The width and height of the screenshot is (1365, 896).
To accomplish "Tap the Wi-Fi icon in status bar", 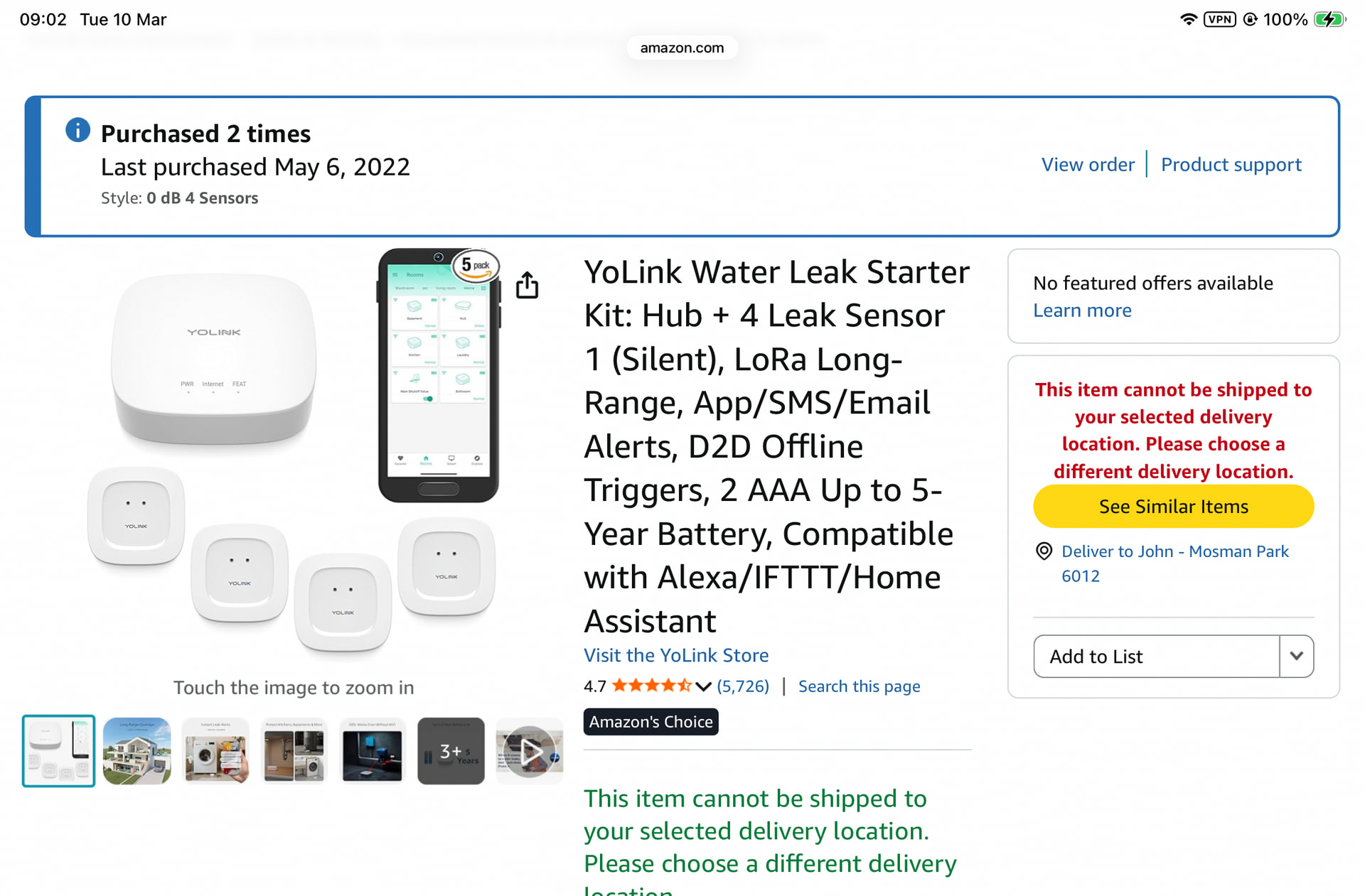I will (1188, 19).
